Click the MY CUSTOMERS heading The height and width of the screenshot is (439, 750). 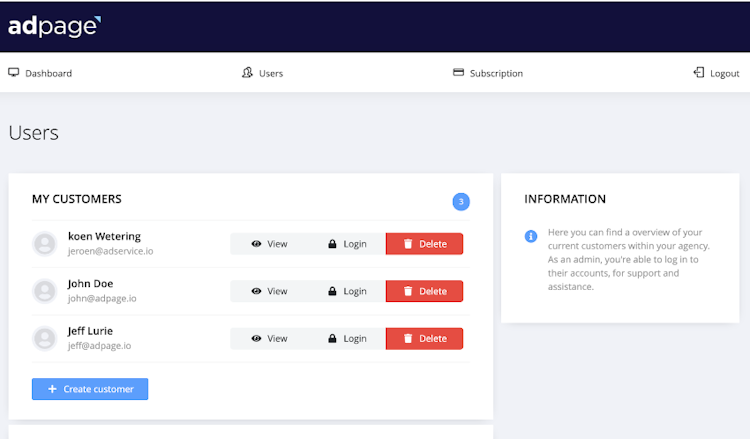(77, 199)
